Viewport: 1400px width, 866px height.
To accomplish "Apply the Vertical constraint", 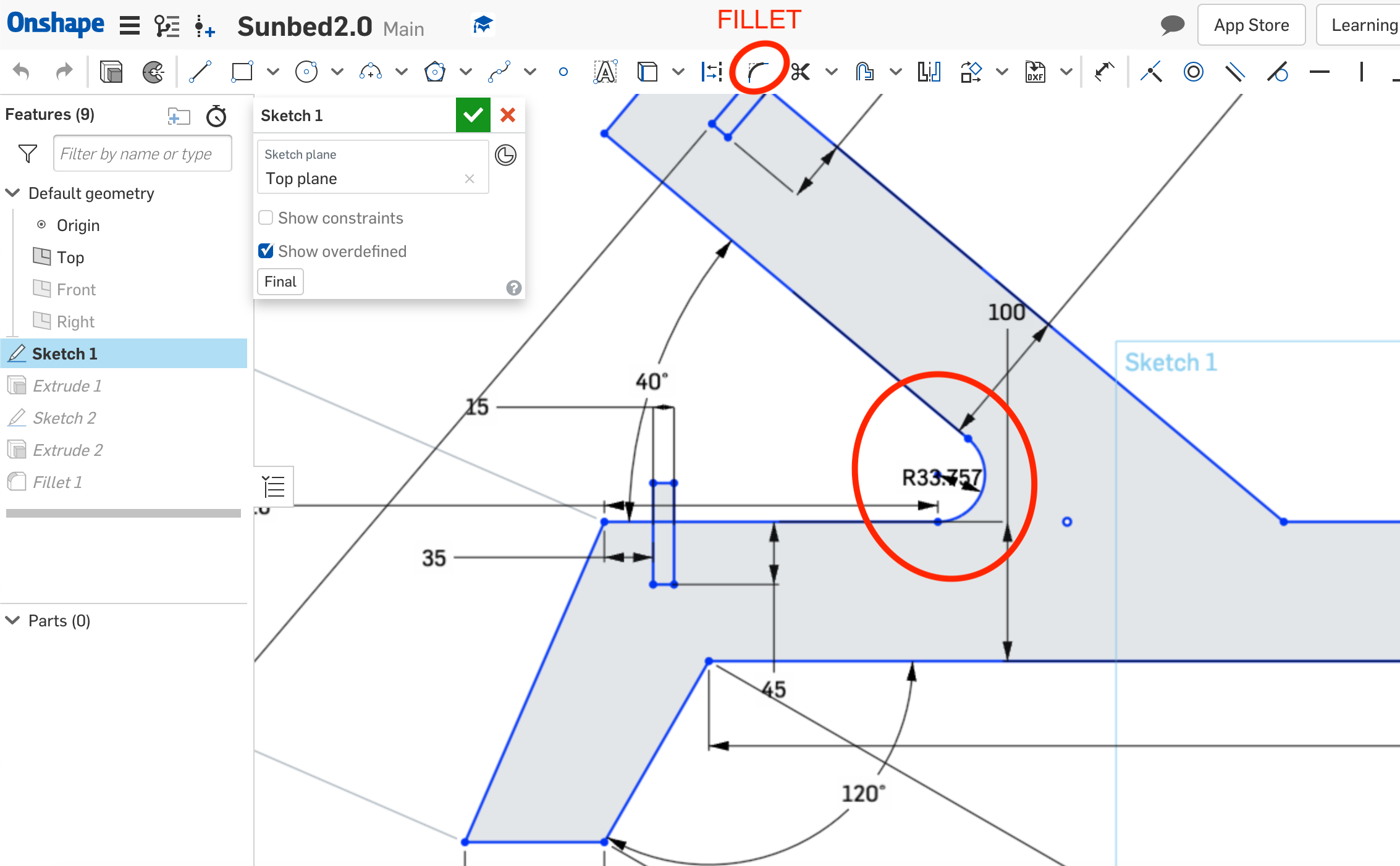I will [x=1362, y=72].
